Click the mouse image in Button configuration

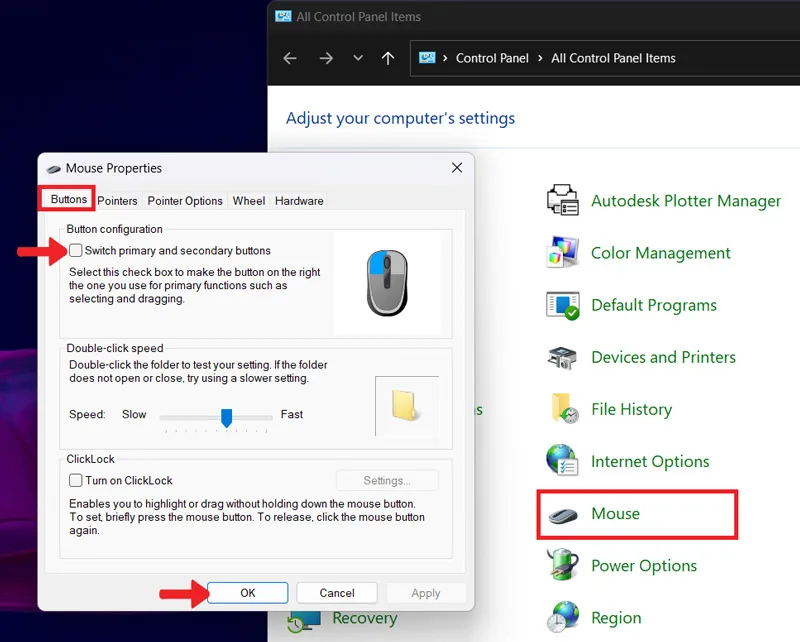tap(387, 283)
